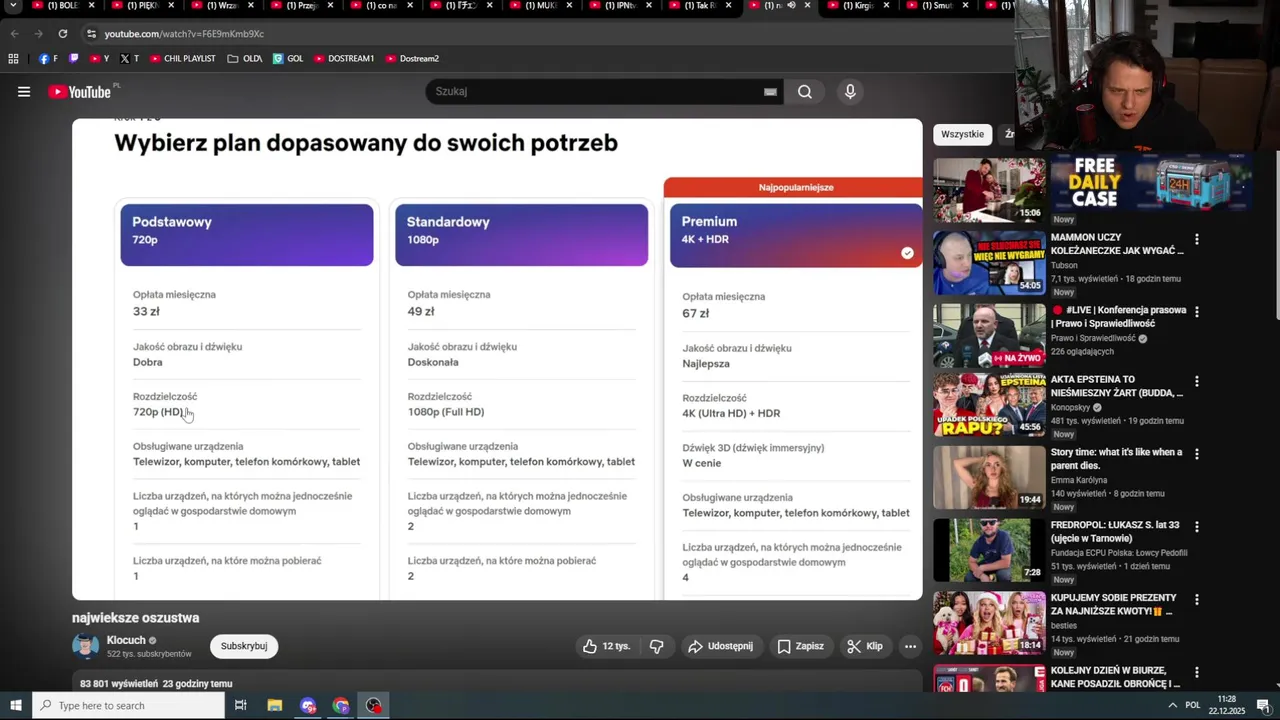This screenshot has height=720, width=1280.
Task: Open the Twitch bookmark icon
Action: (73, 59)
